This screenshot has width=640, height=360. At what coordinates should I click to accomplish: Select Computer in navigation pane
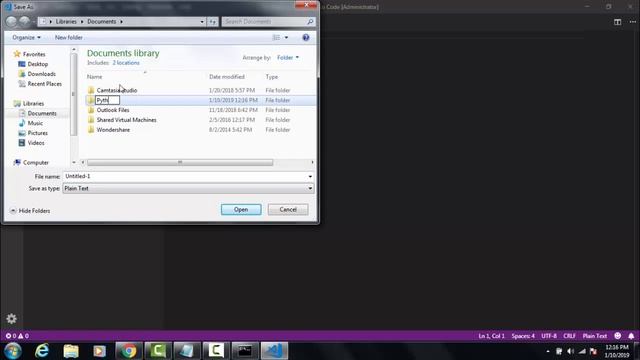pos(31,162)
